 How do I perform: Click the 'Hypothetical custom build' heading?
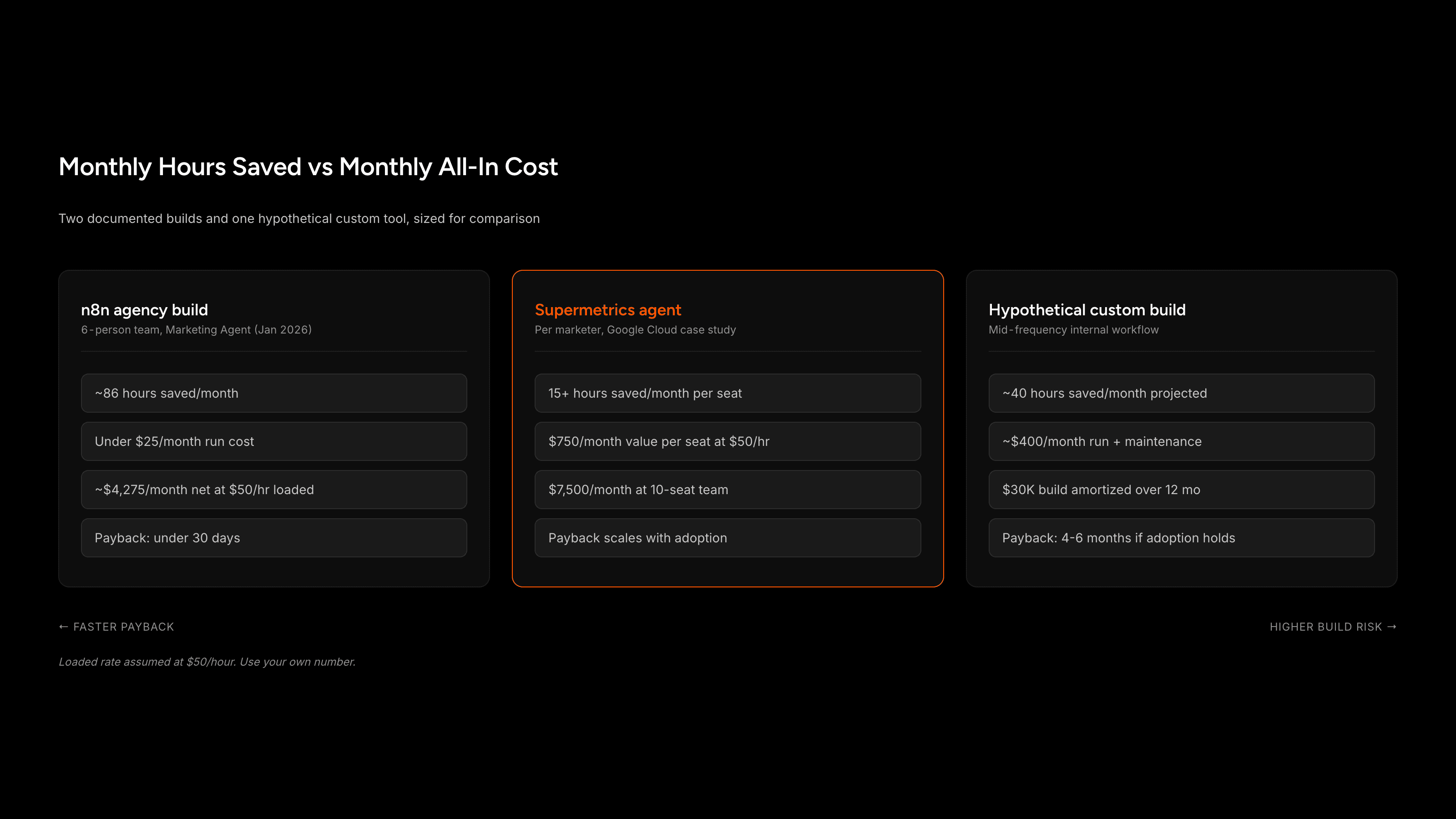[1087, 310]
